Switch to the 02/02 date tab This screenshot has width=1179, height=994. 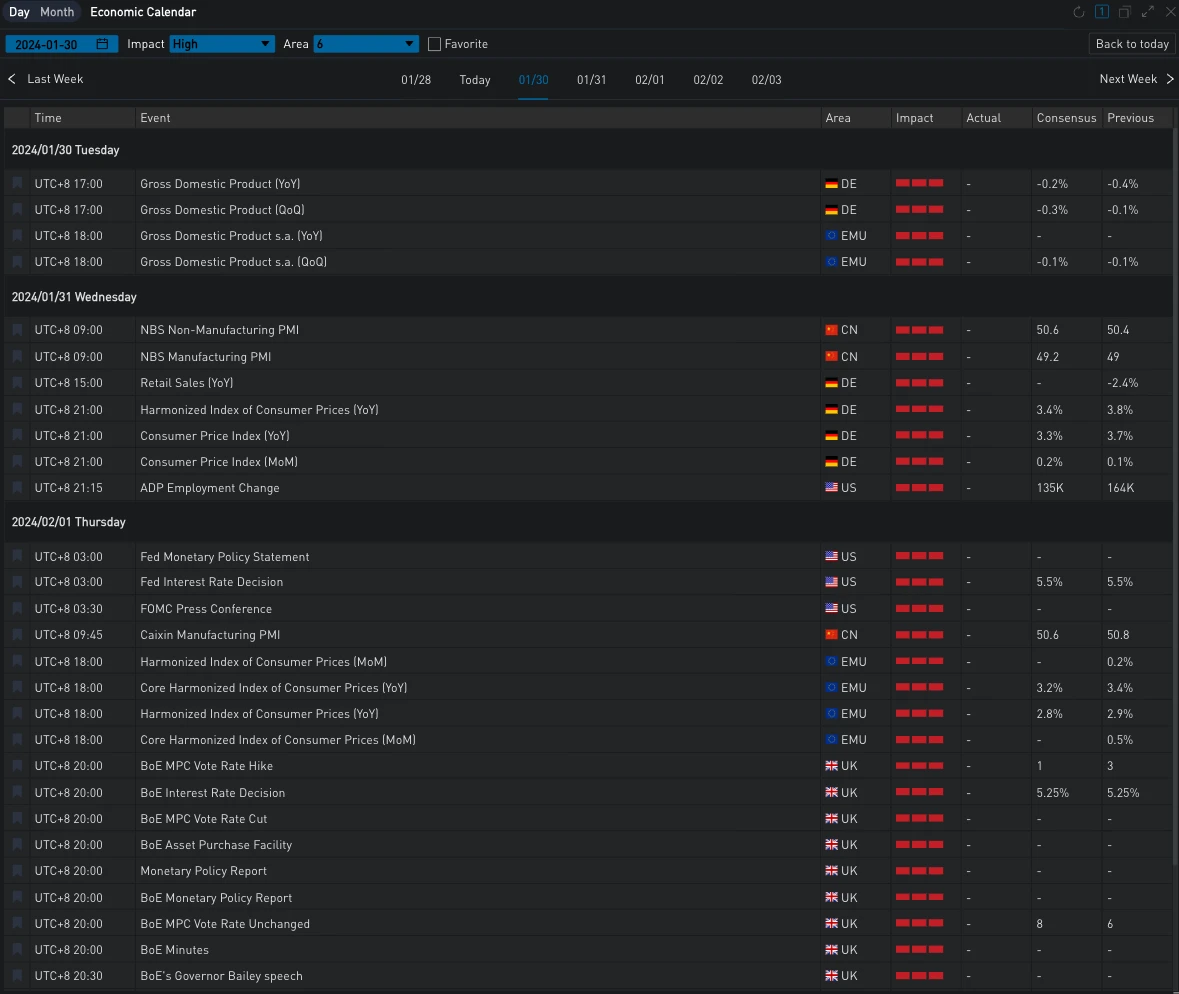(x=708, y=80)
